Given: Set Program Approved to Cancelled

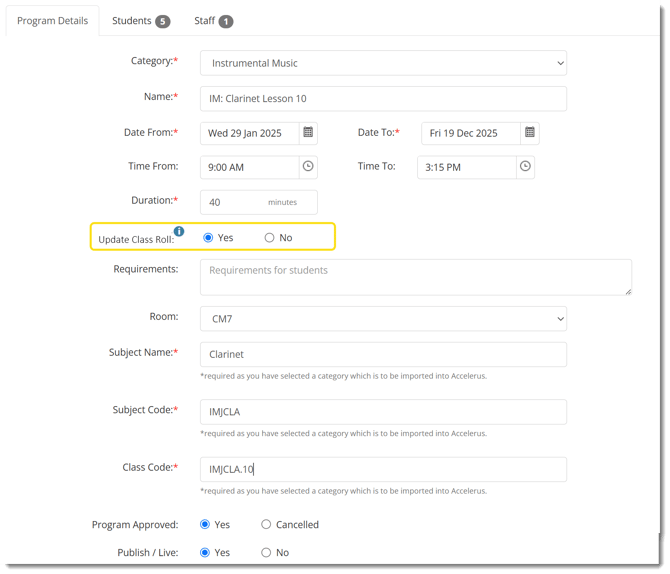Looking at the screenshot, I should (266, 524).
